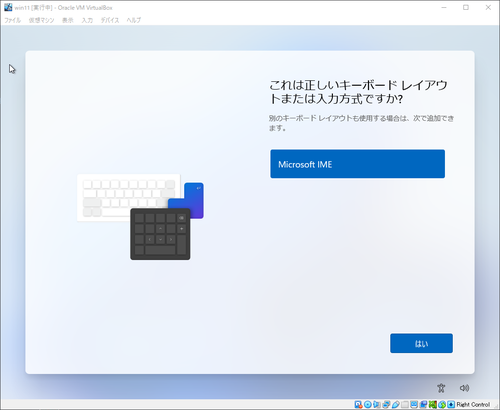
Task: Click the keyboard capture indicator icon
Action: pos(451,405)
